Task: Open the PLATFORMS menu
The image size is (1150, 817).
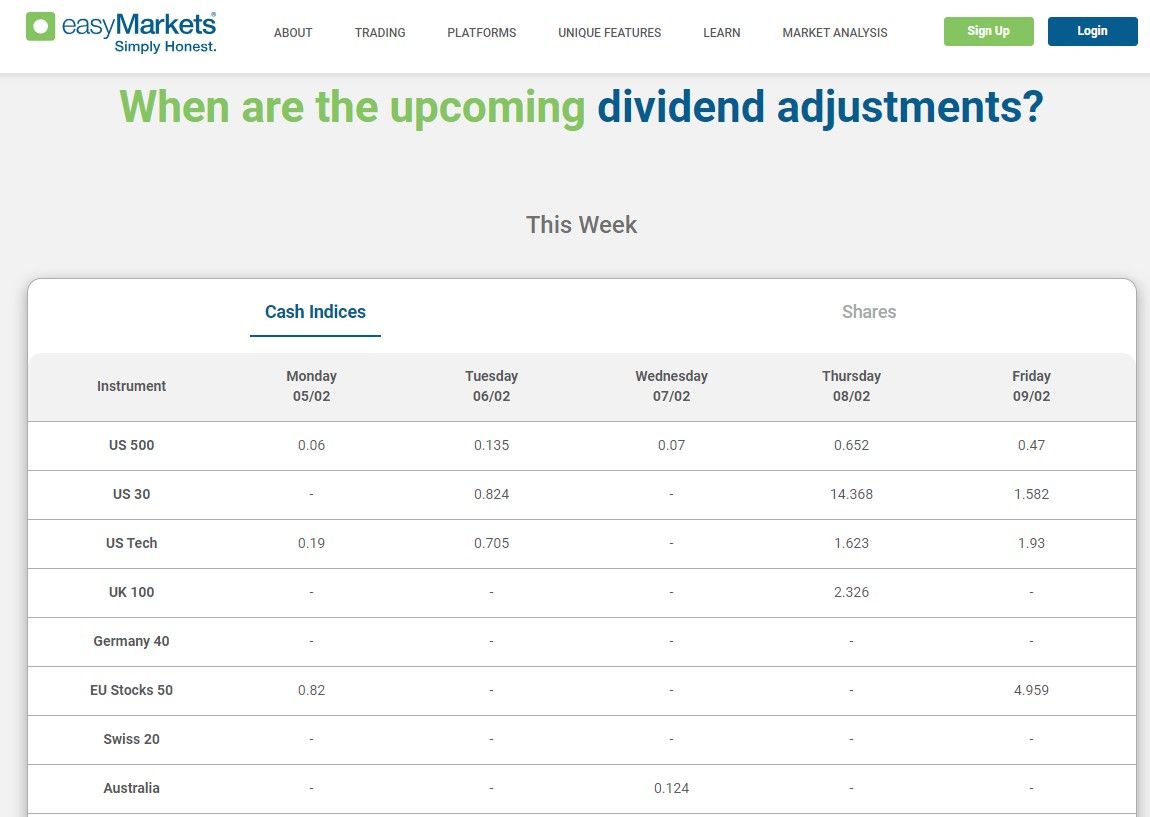Action: point(482,33)
